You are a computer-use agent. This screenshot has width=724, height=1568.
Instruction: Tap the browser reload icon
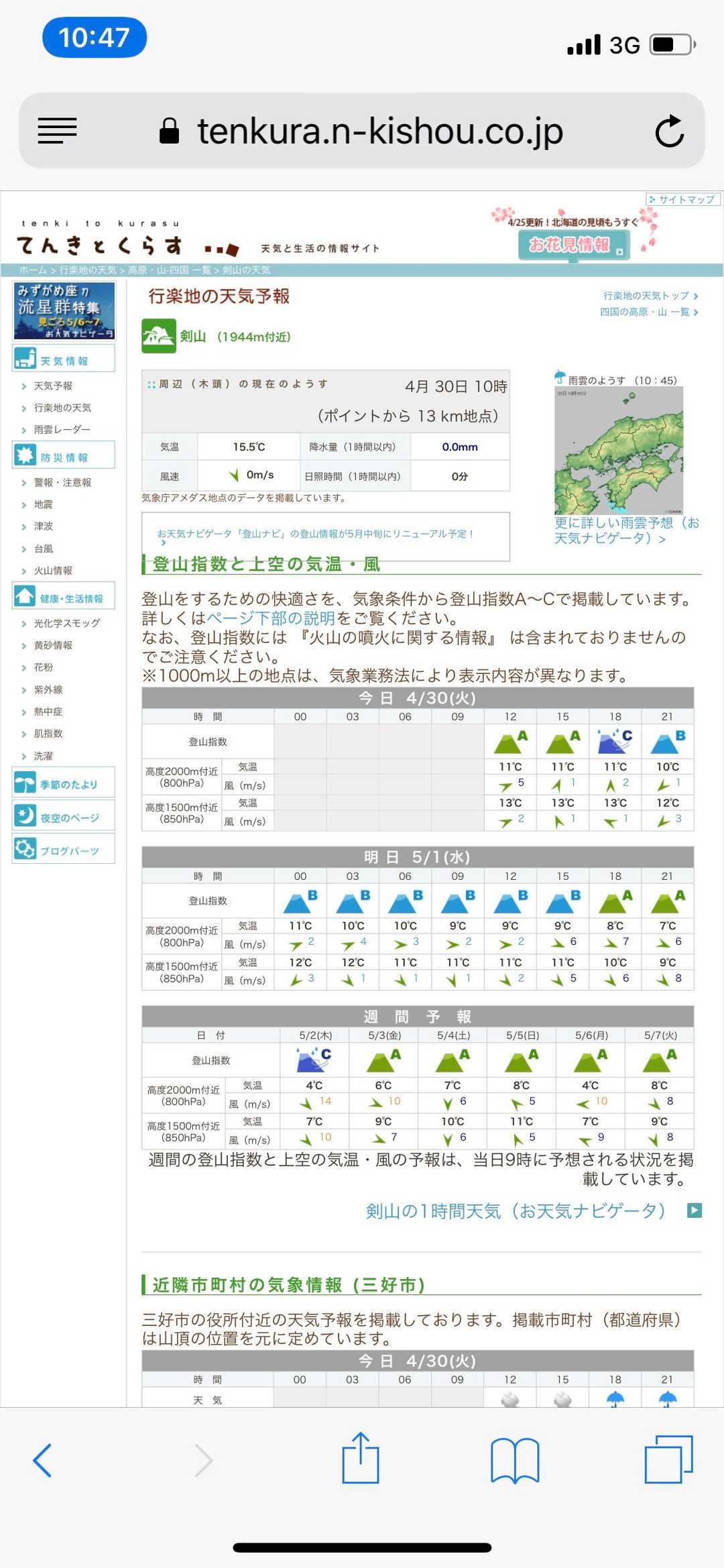669,131
